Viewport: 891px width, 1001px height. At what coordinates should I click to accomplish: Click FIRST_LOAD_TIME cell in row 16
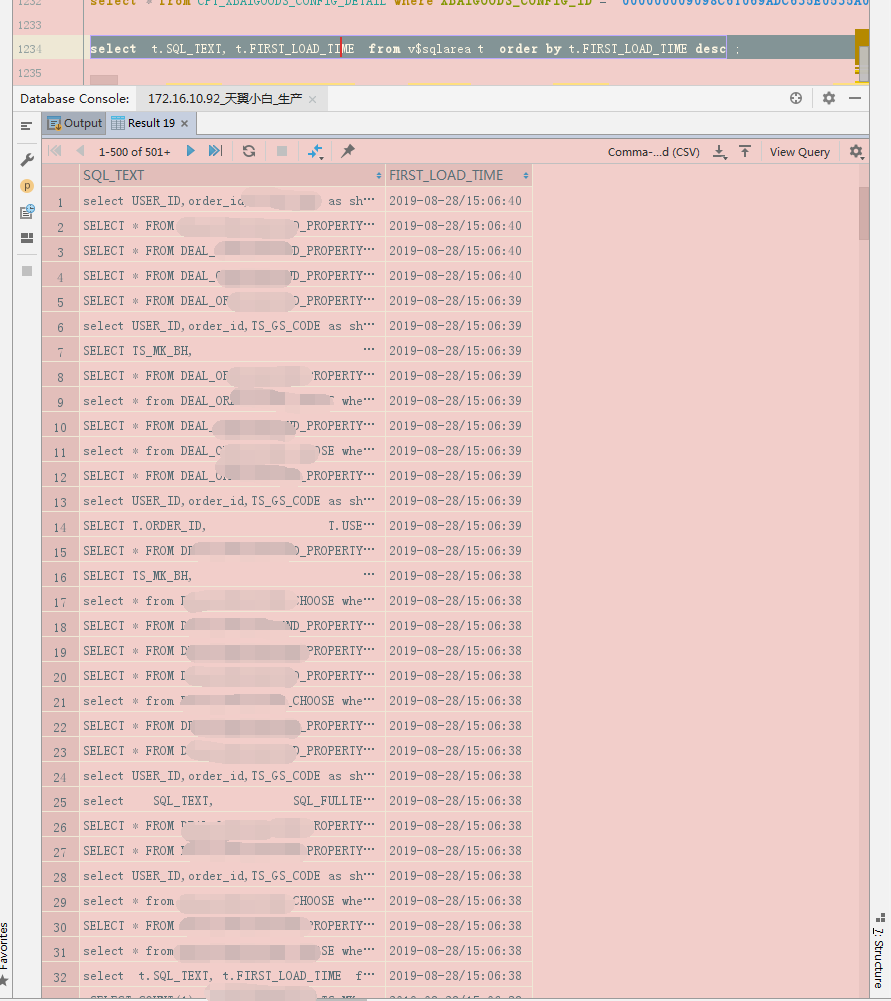click(458, 576)
